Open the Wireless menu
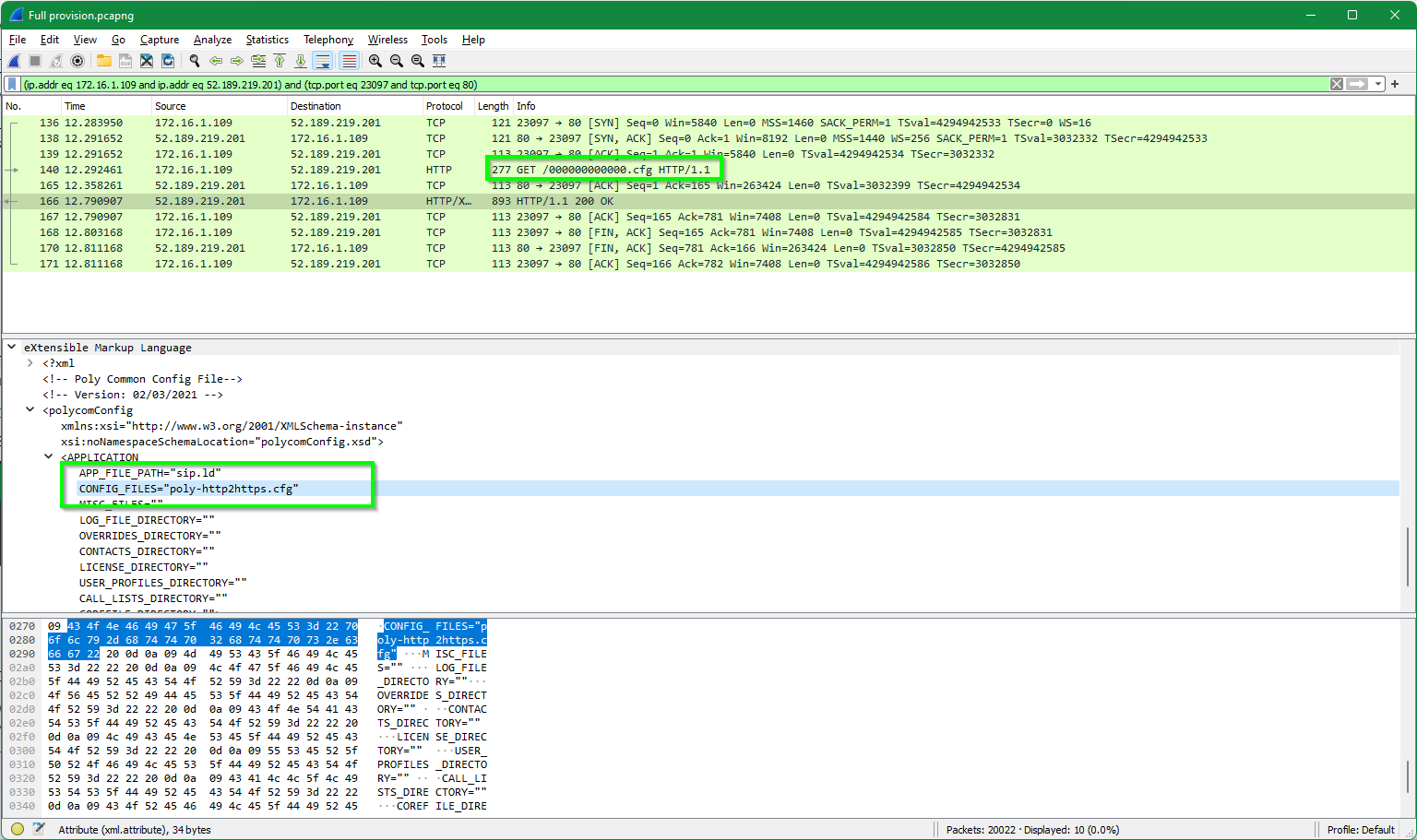 pyautogui.click(x=387, y=40)
